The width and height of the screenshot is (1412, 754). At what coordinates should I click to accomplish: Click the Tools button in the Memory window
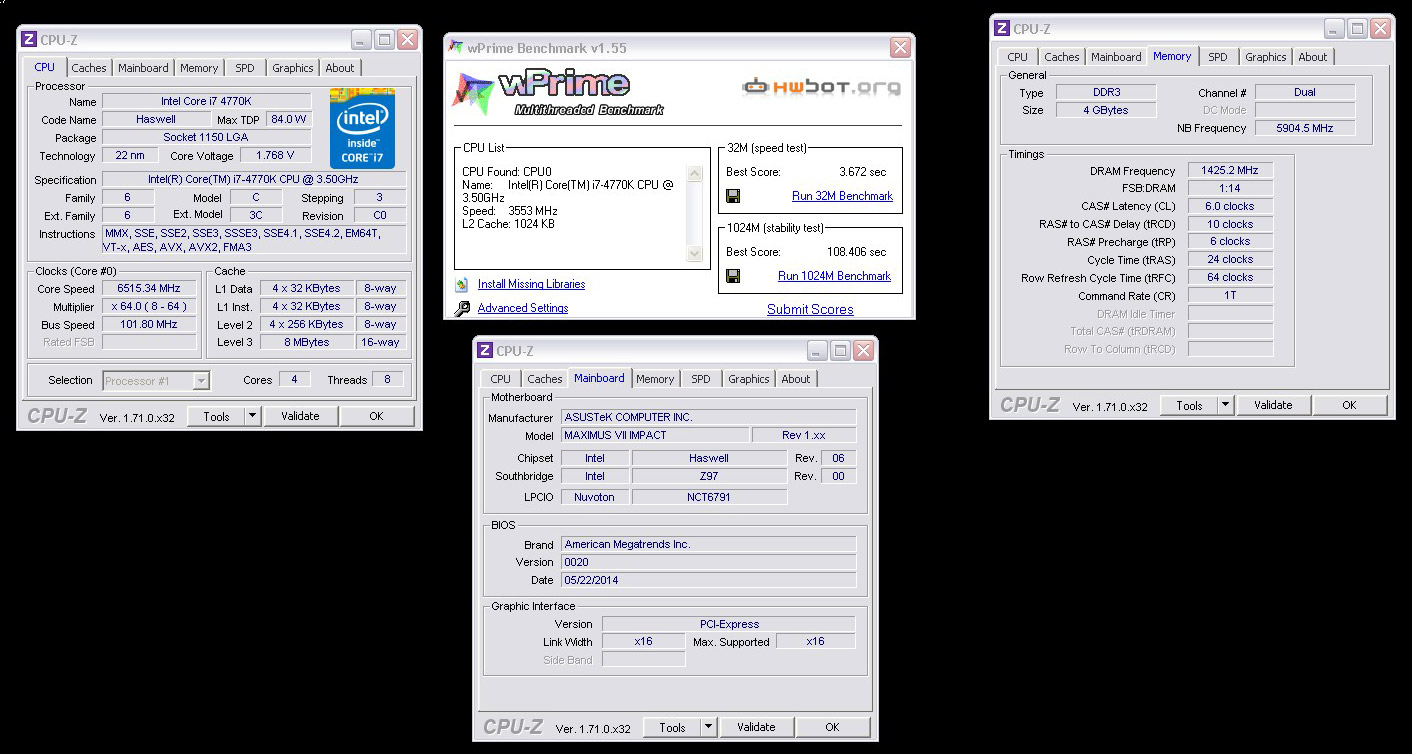[x=1189, y=405]
